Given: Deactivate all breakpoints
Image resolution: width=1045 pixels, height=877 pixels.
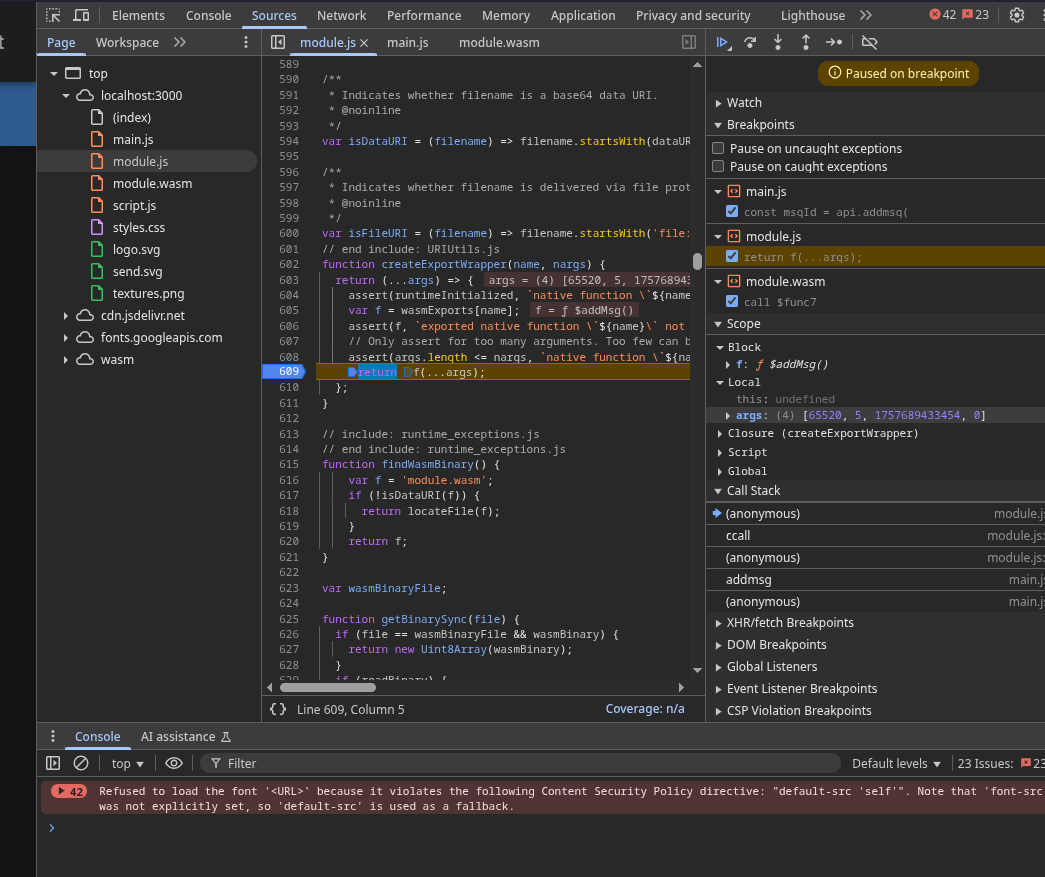Looking at the screenshot, I should 870,42.
